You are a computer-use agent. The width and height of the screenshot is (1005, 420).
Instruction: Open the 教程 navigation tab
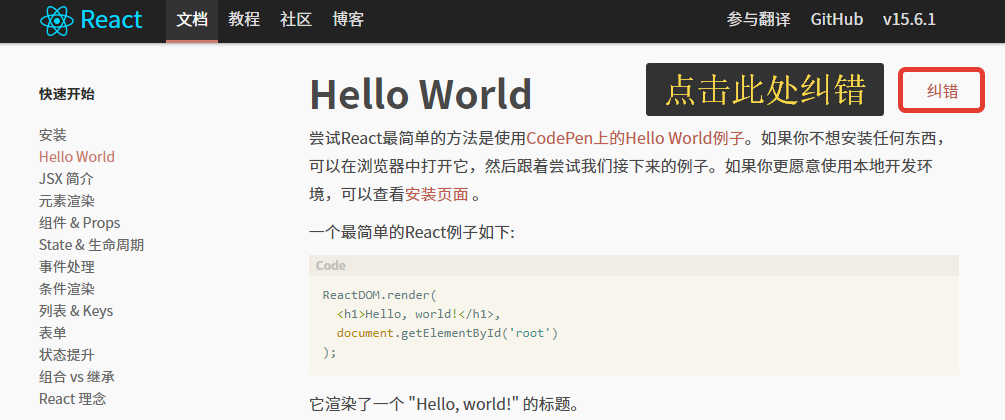coord(244,20)
